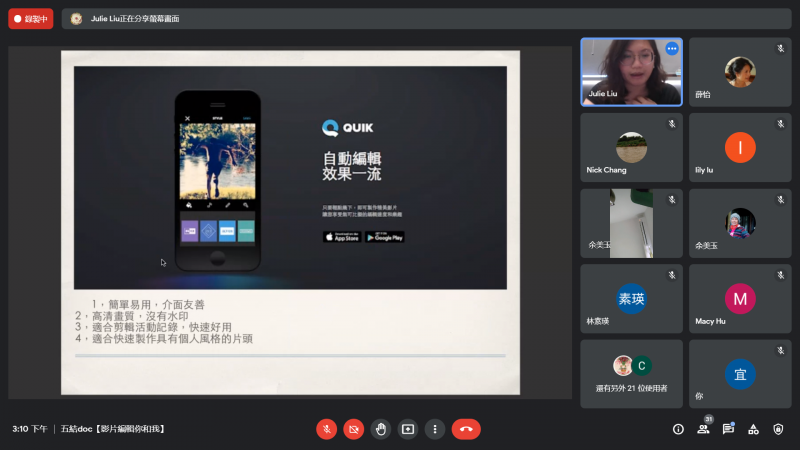The image size is (800, 450).
Task: Click the clock time 3:10 下午
Action: tap(30, 429)
